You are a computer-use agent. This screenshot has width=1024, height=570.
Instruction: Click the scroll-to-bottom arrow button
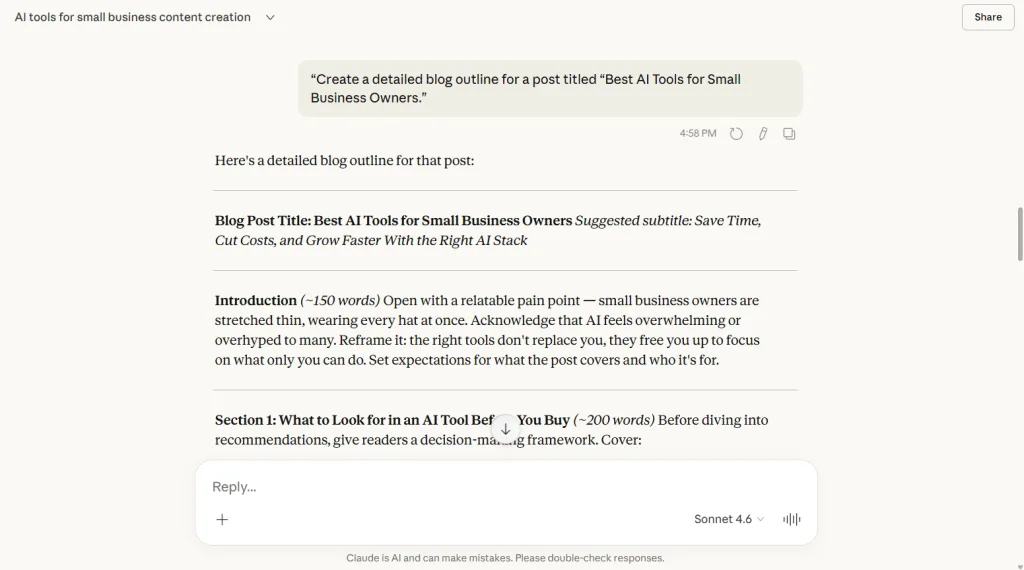coord(505,429)
